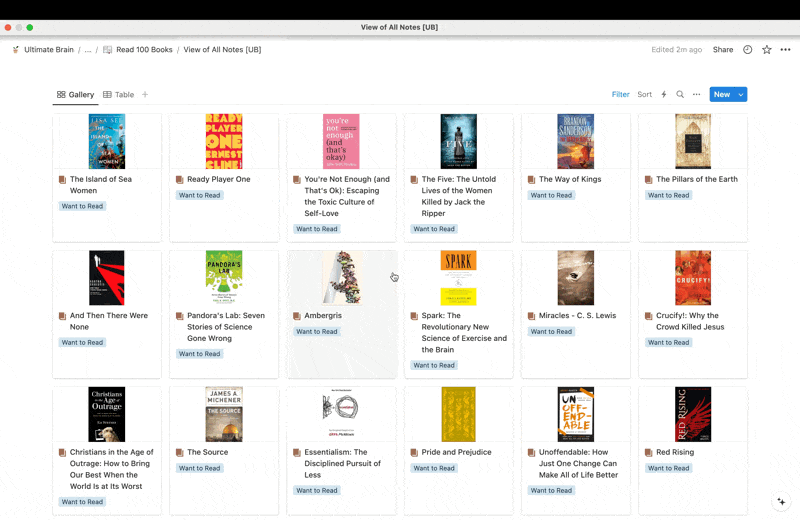Click the page icon beside Red Rising
The height and width of the screenshot is (520, 800).
pyautogui.click(x=648, y=453)
